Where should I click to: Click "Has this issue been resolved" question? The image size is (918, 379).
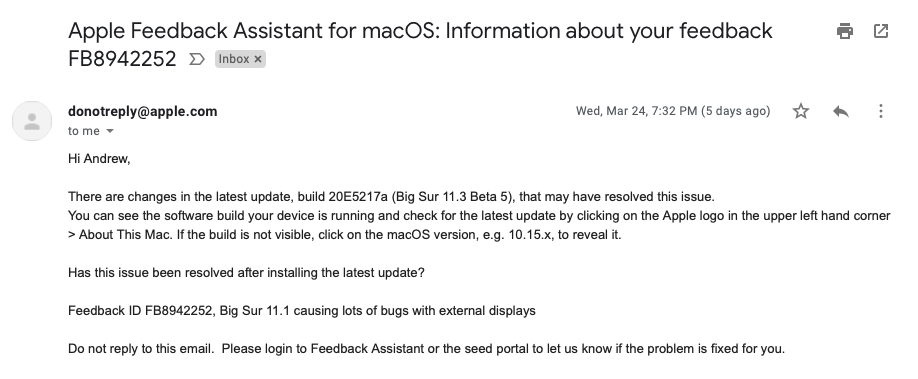tap(246, 273)
